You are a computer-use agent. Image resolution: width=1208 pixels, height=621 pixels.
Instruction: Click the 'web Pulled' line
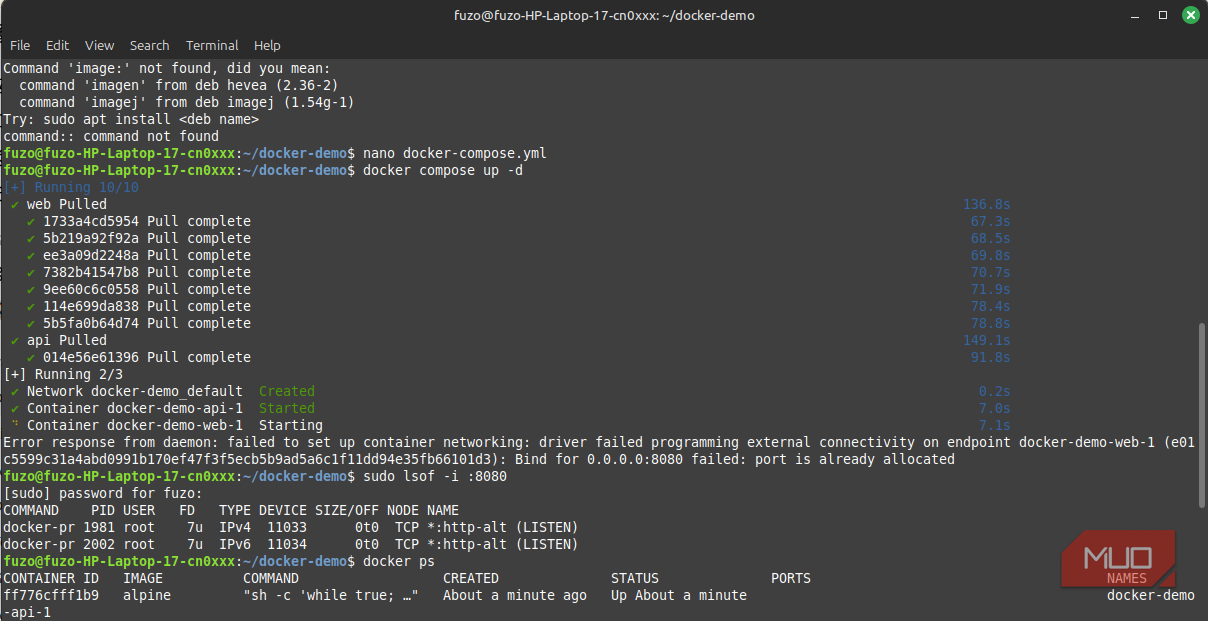coord(58,204)
